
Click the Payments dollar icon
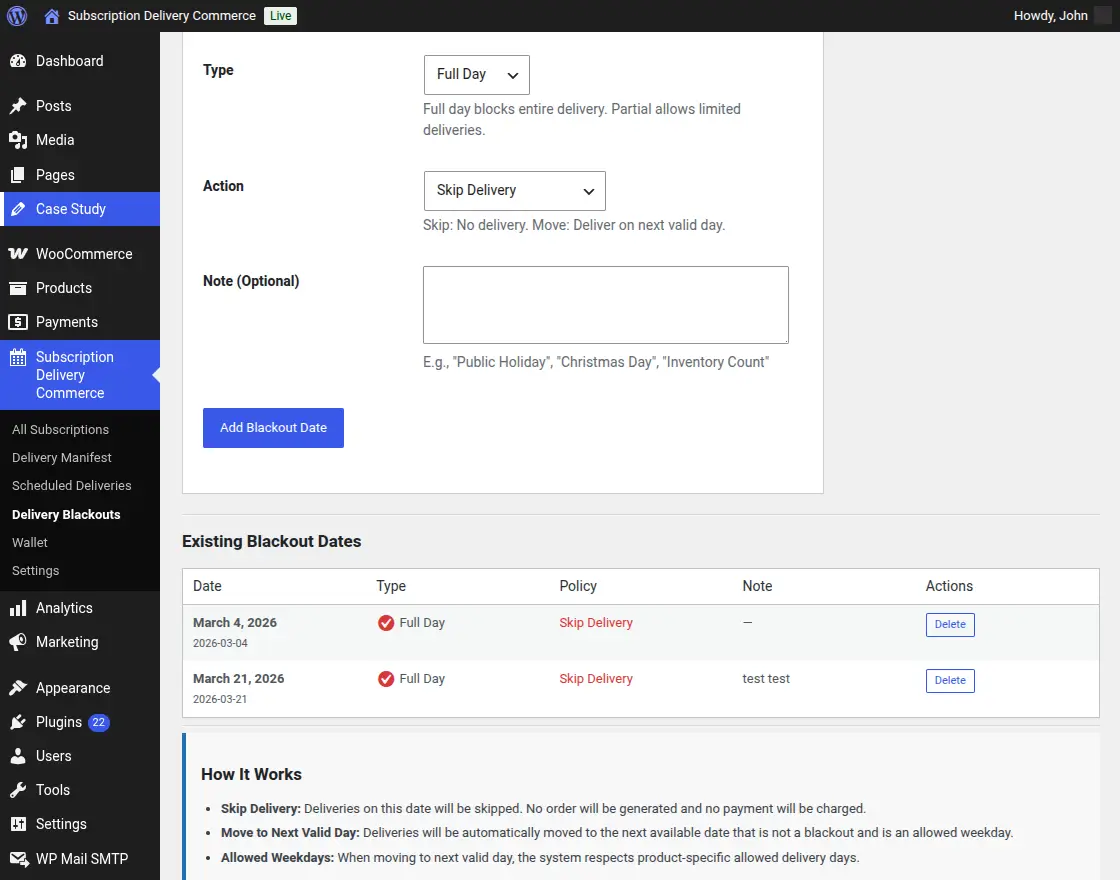(x=18, y=322)
